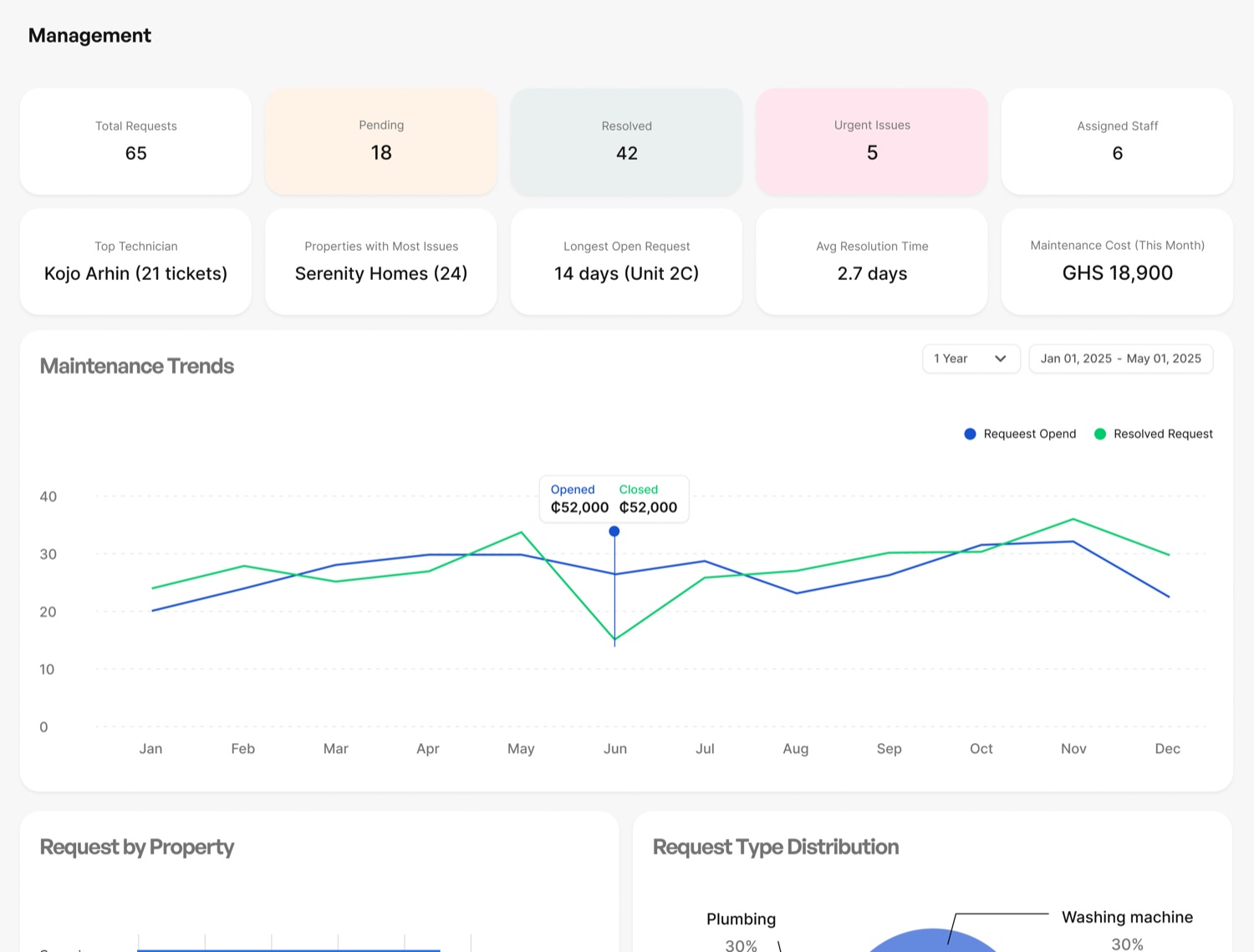1254x952 pixels.
Task: Click the Jun label on the chart axis
Action: click(x=615, y=749)
